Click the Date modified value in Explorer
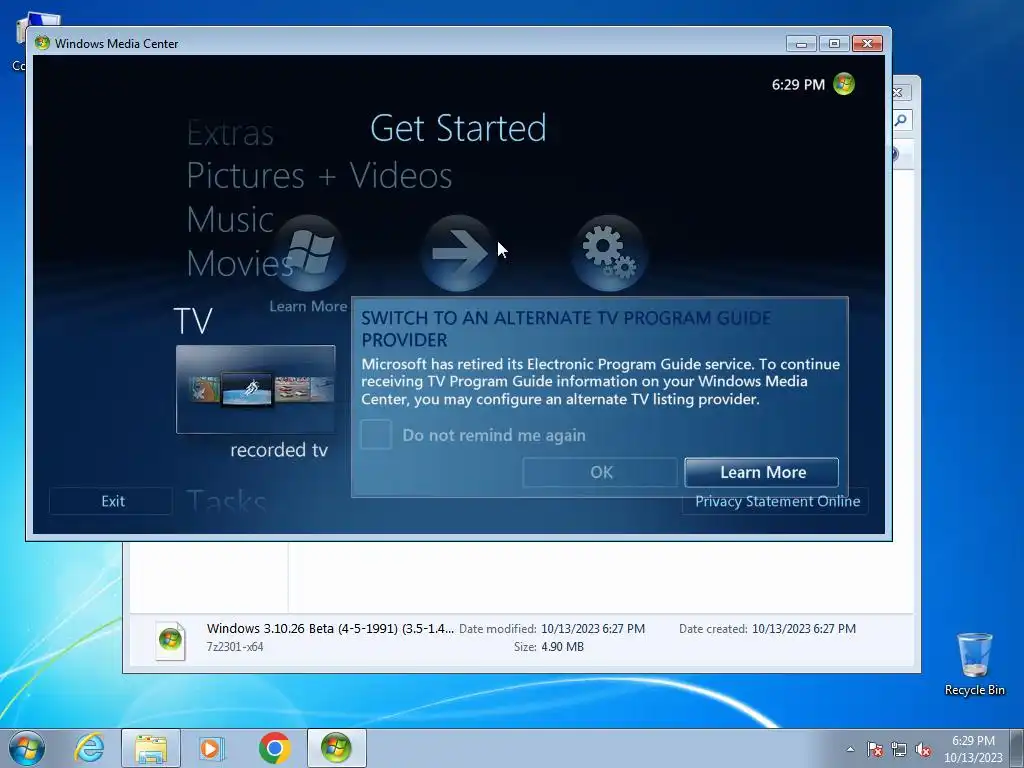This screenshot has width=1024, height=768. point(593,629)
